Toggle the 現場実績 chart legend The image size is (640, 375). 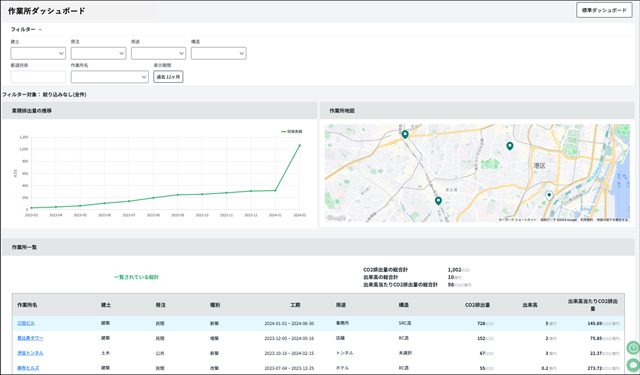click(x=291, y=131)
